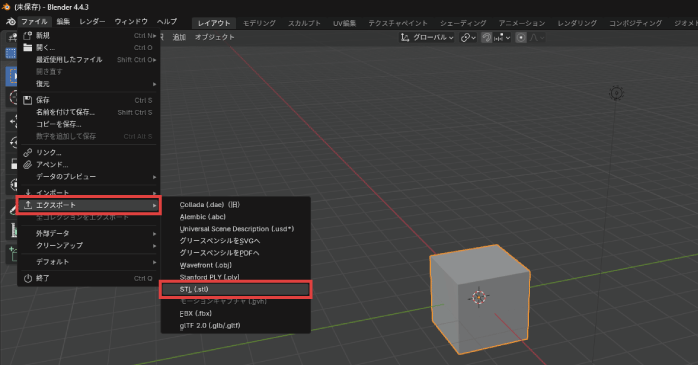Choose グリースペンシルをPDFへ export option
698x365 pixels.
(x=235, y=253)
